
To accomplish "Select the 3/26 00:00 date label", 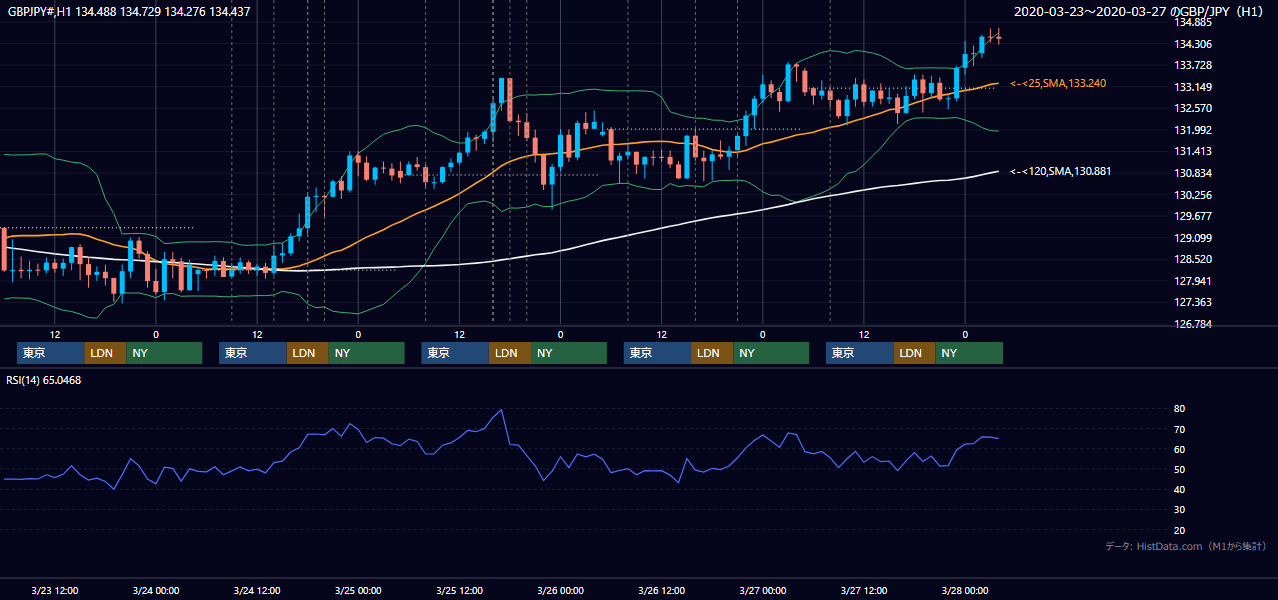I will click(x=560, y=590).
